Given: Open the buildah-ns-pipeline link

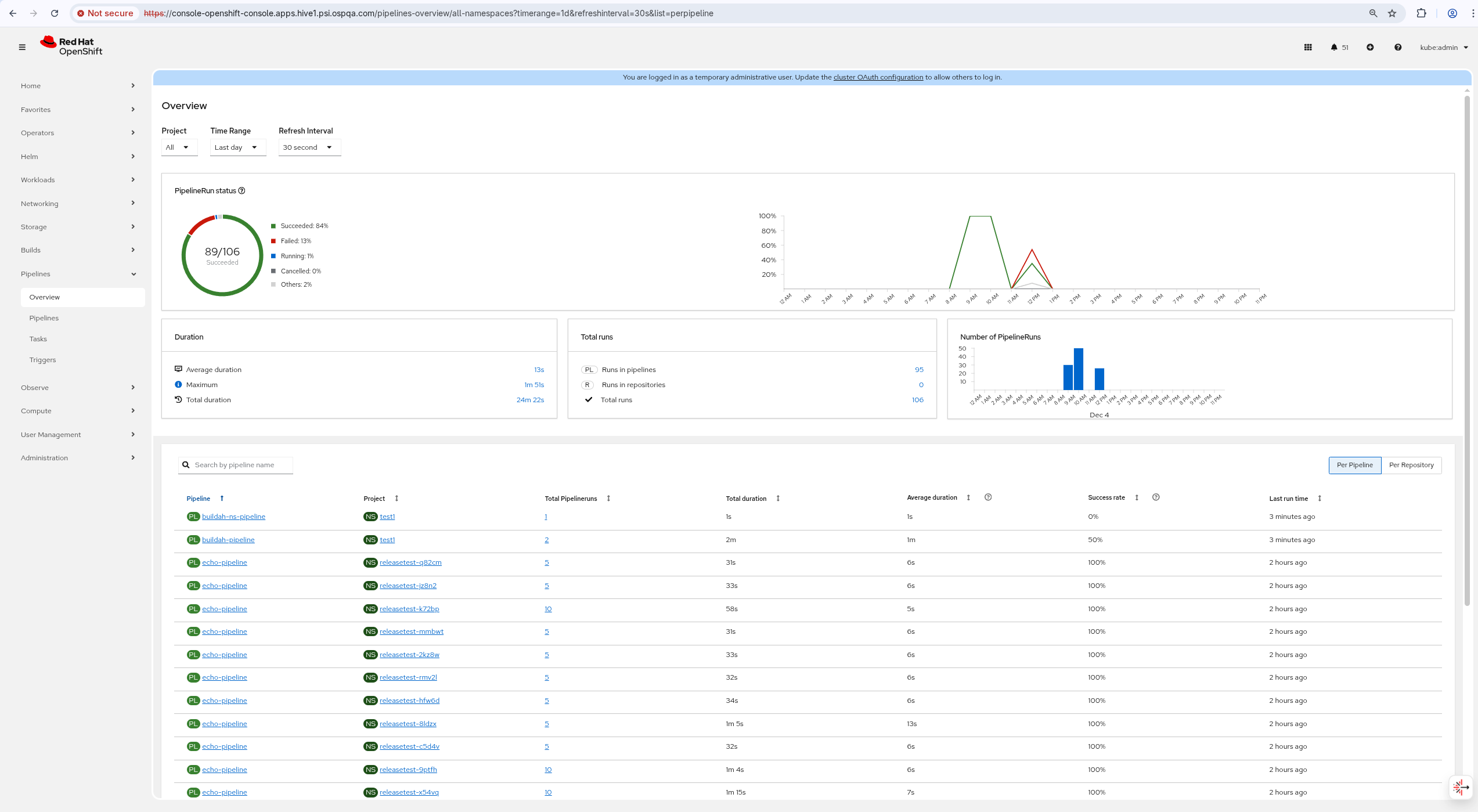Looking at the screenshot, I should coord(233,517).
